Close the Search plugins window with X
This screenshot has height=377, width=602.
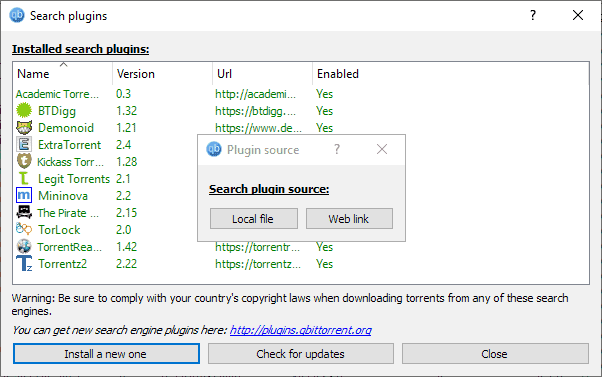578,15
